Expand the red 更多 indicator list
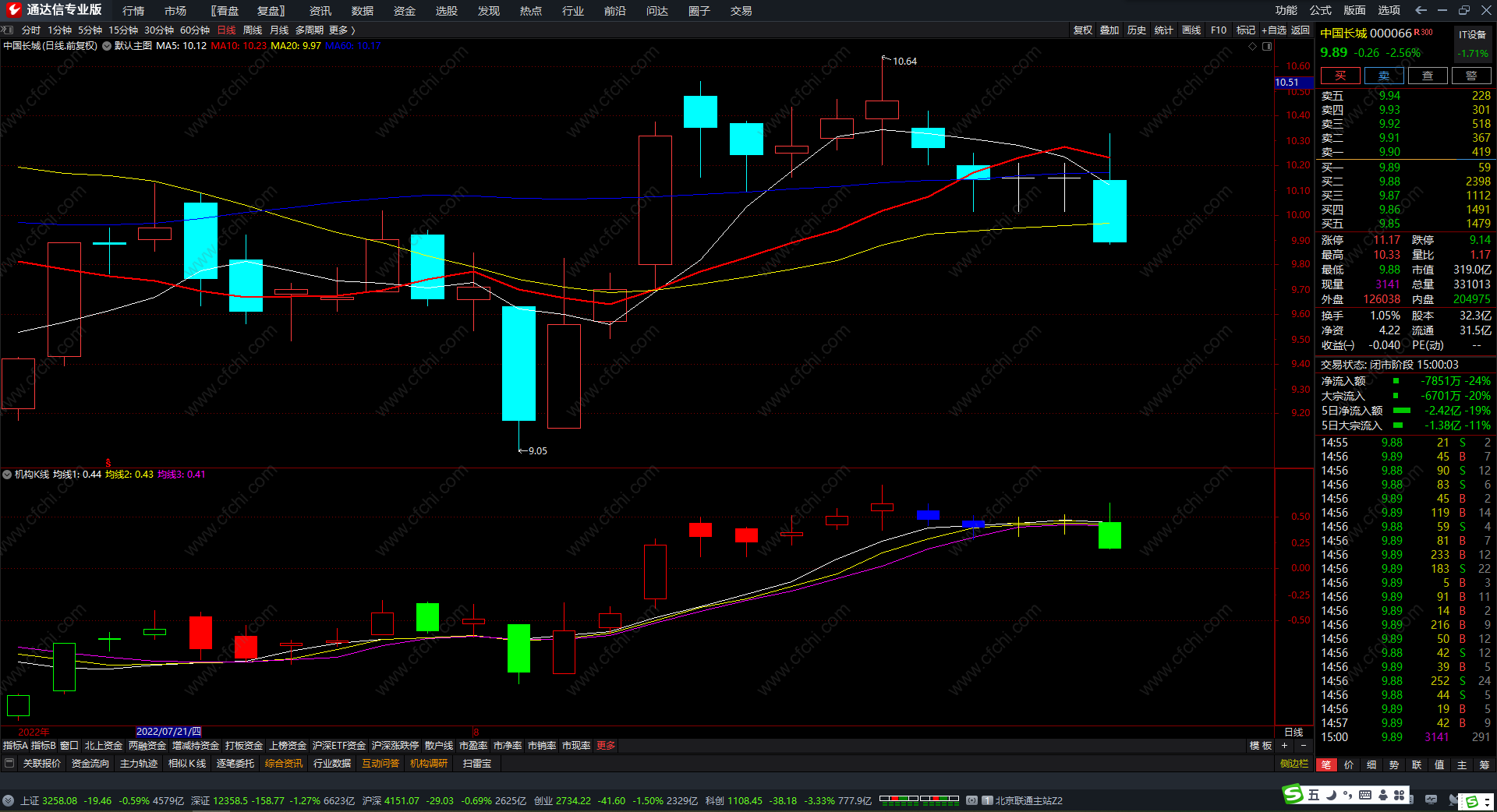Viewport: 1497px width, 812px height. point(606,746)
